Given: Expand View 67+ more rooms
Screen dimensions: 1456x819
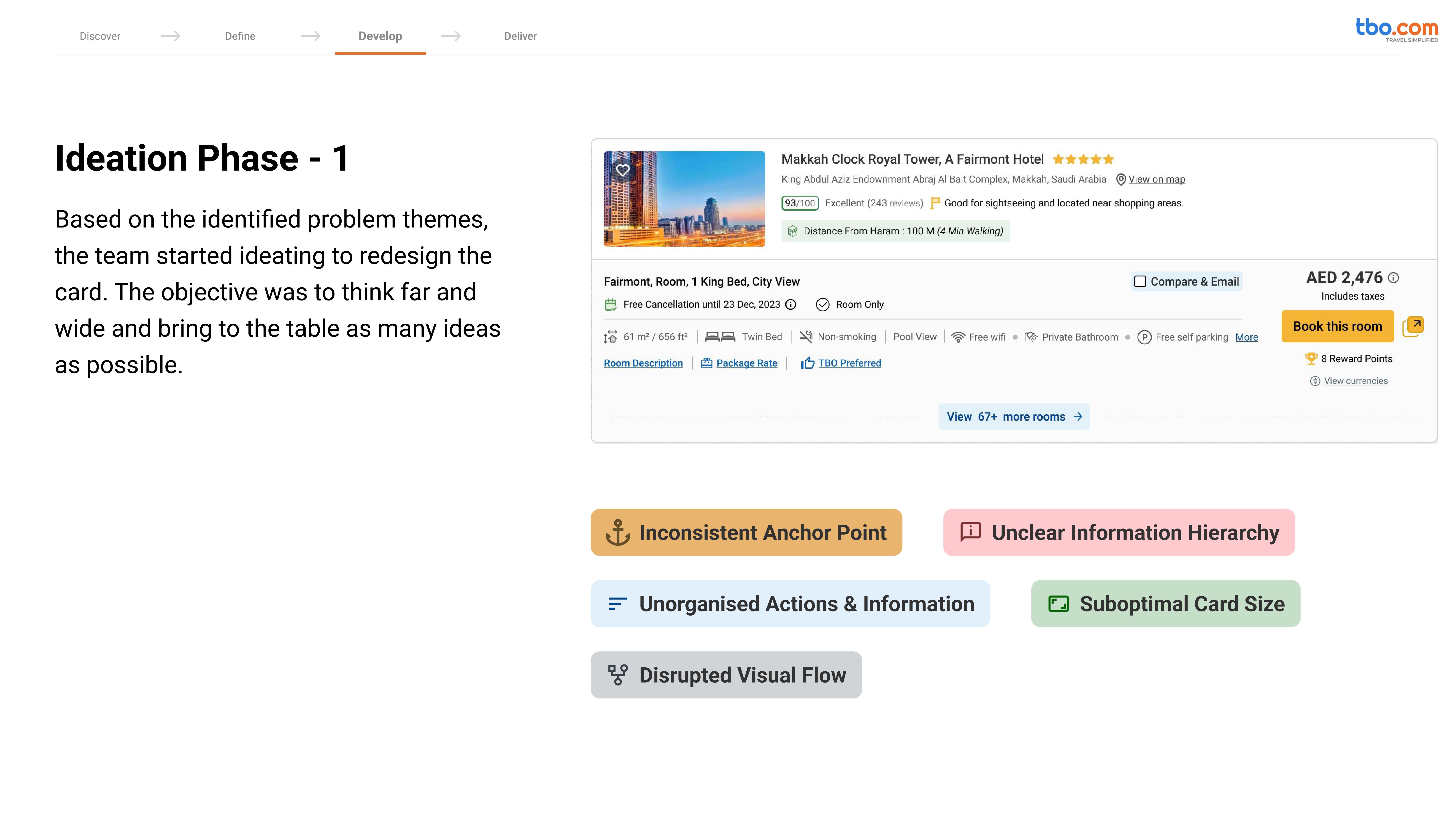Looking at the screenshot, I should 1014,417.
